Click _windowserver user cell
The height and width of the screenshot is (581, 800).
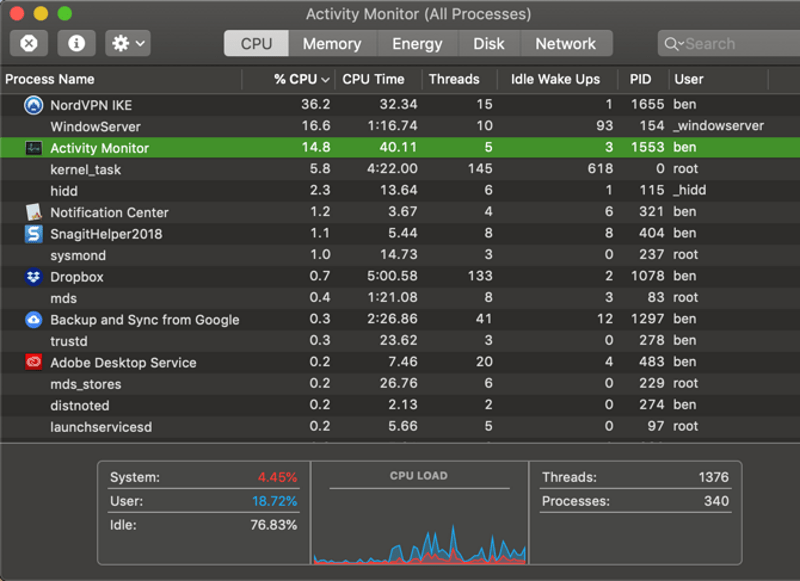(x=718, y=126)
